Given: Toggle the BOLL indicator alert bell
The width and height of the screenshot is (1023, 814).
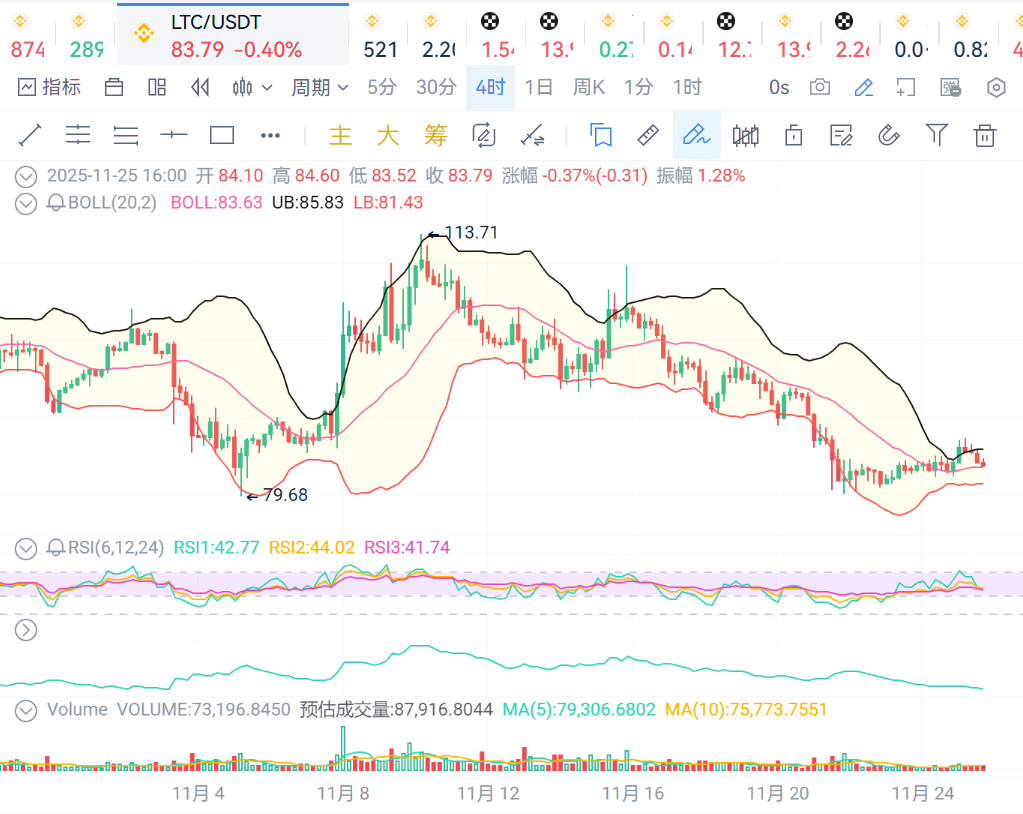Looking at the screenshot, I should [x=57, y=203].
